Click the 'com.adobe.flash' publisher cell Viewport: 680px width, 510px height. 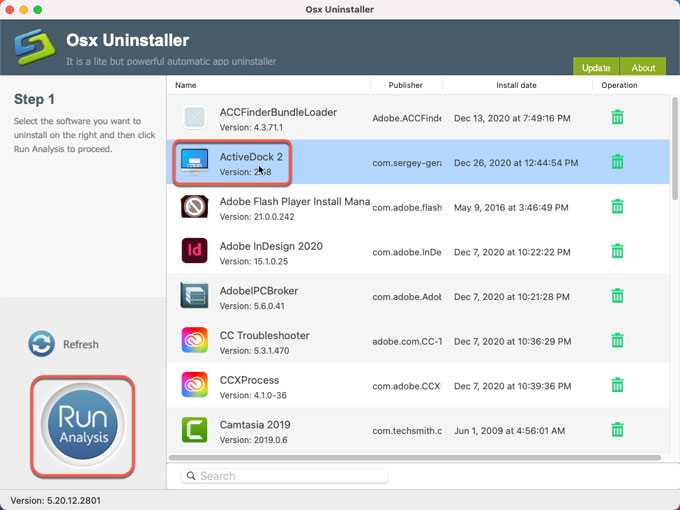click(407, 207)
